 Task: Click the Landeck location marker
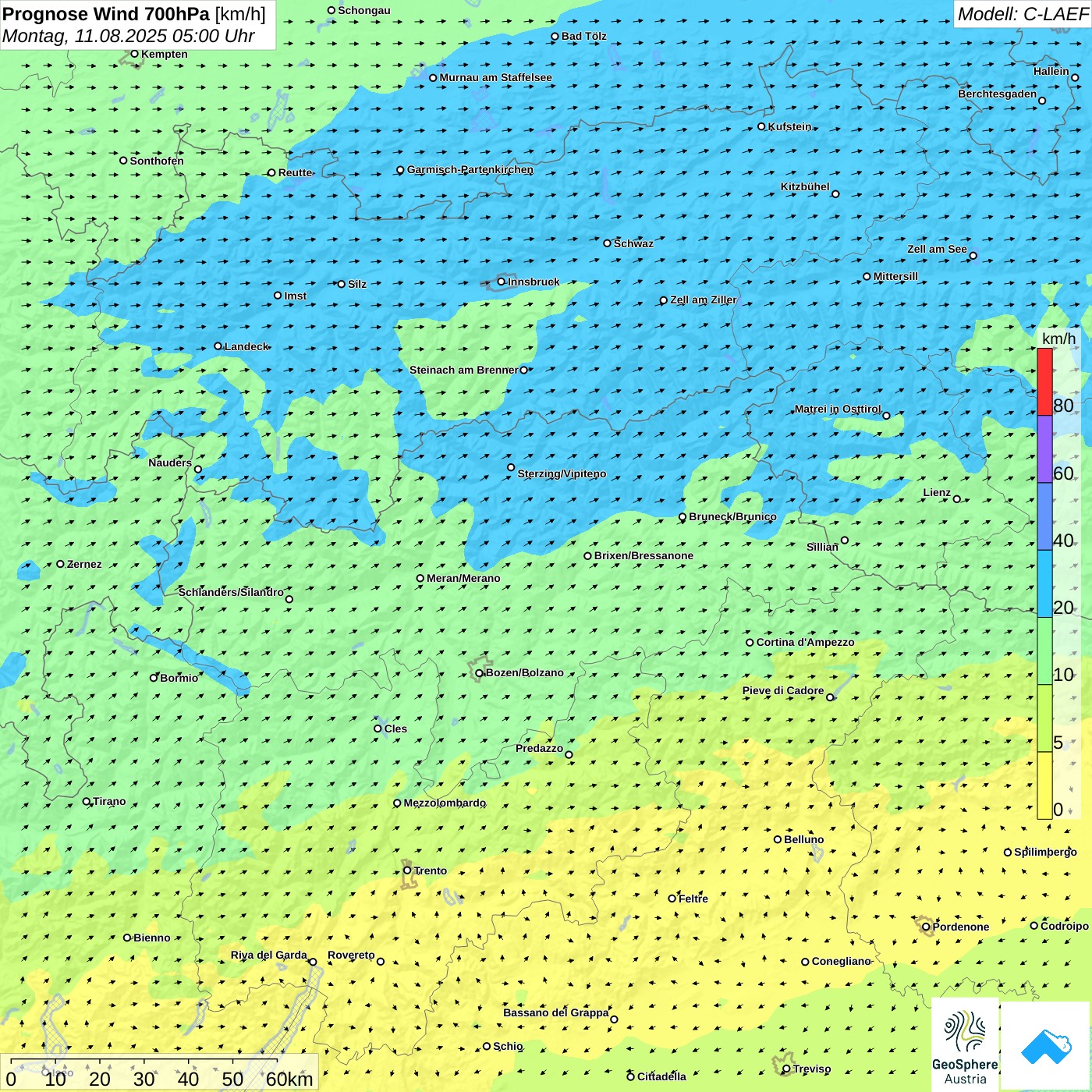coord(218,346)
